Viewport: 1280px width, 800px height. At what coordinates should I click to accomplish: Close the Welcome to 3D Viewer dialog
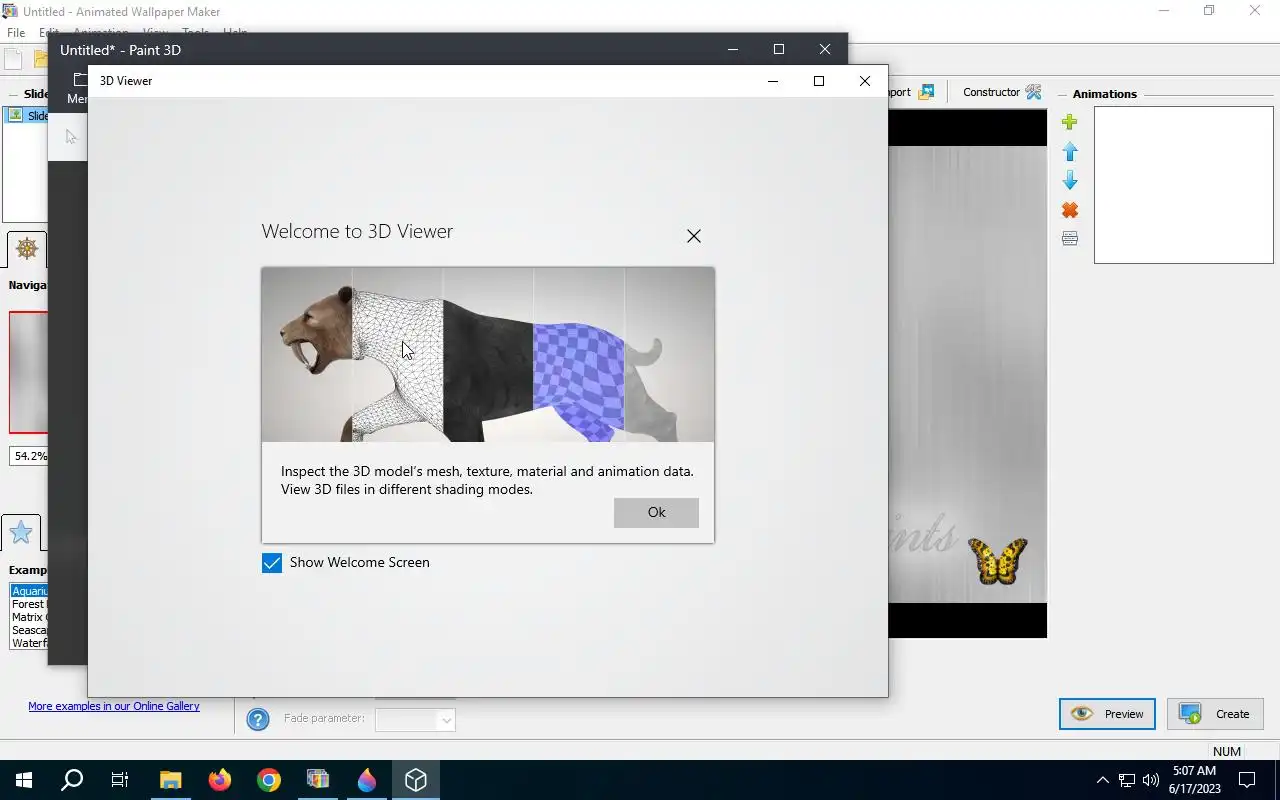693,236
